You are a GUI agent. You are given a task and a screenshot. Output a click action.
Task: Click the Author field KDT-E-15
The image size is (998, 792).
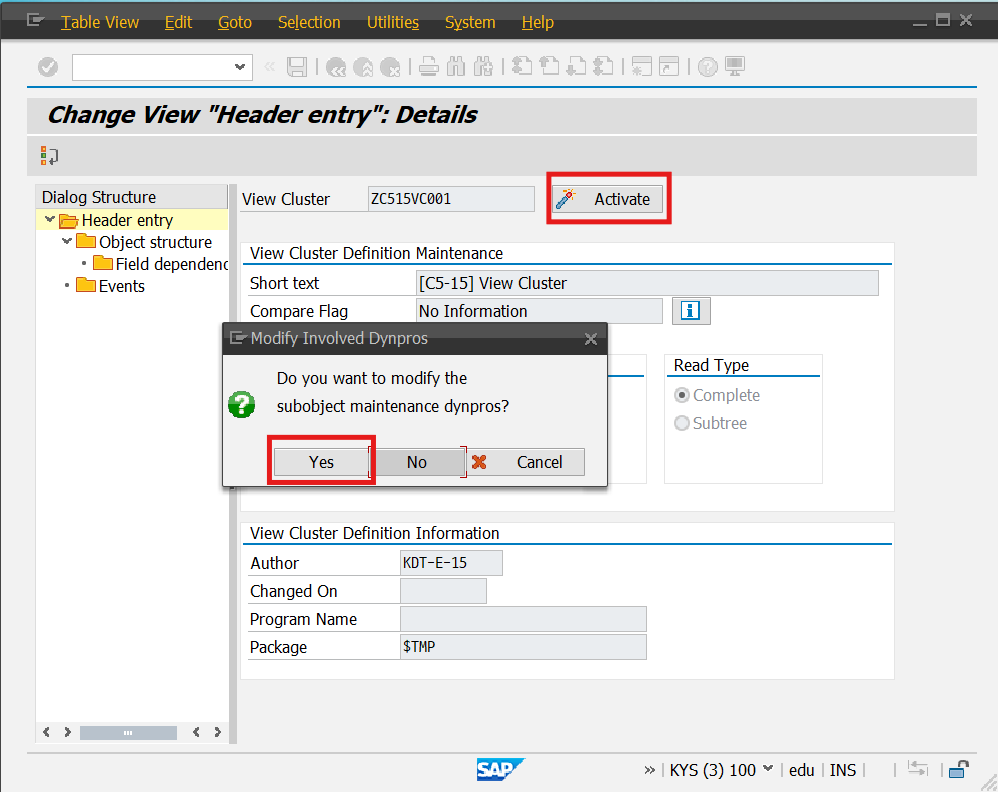451,563
